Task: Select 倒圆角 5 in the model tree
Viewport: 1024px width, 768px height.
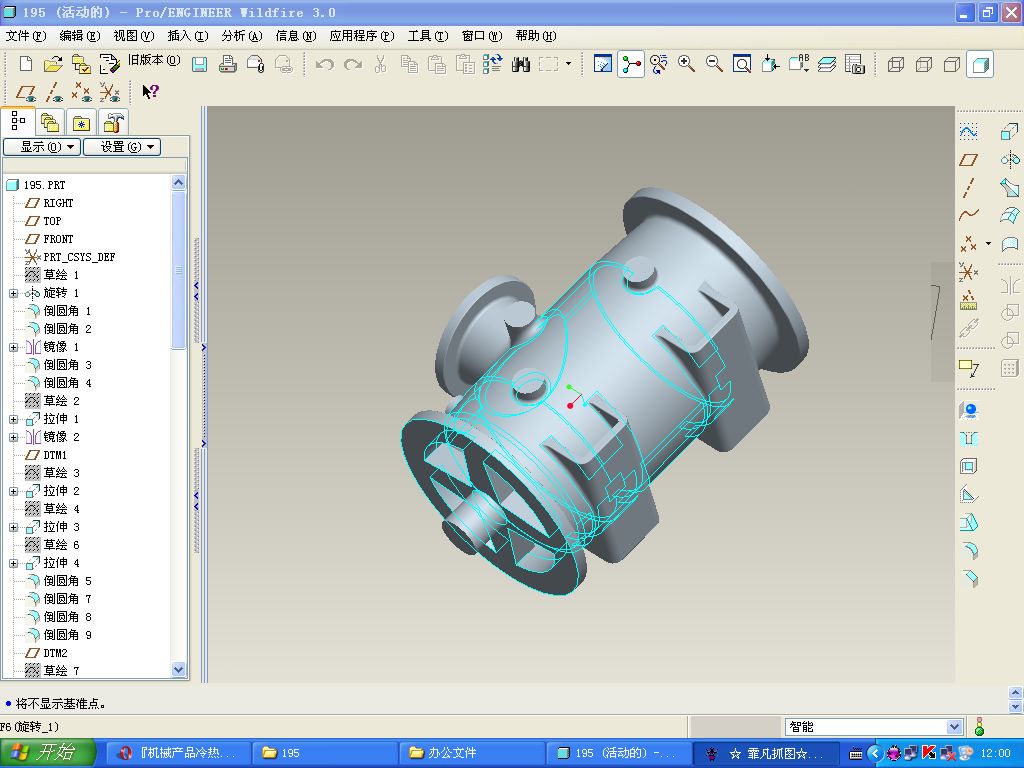Action: (x=67, y=581)
